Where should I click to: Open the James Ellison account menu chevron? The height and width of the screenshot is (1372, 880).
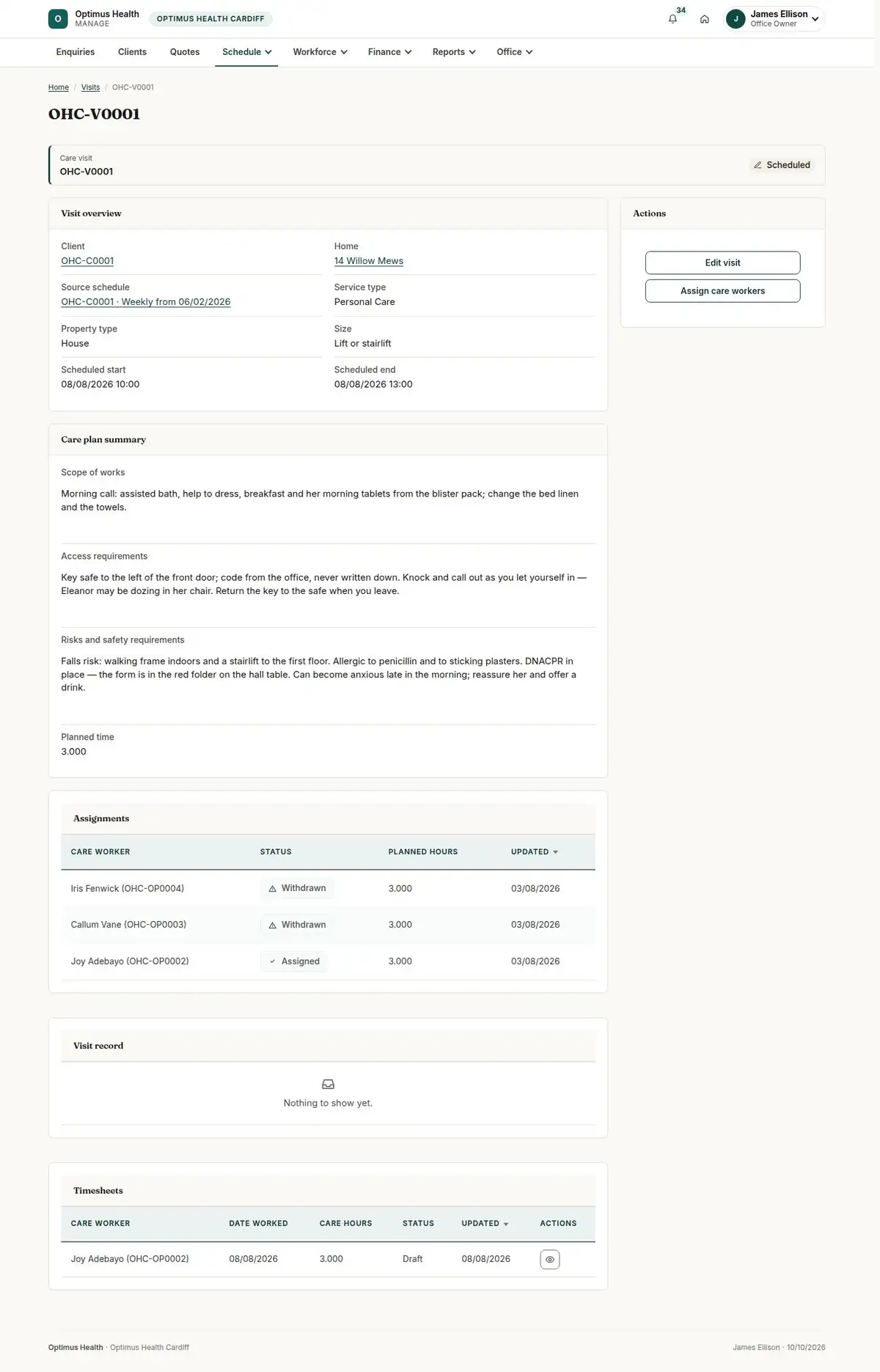(815, 19)
